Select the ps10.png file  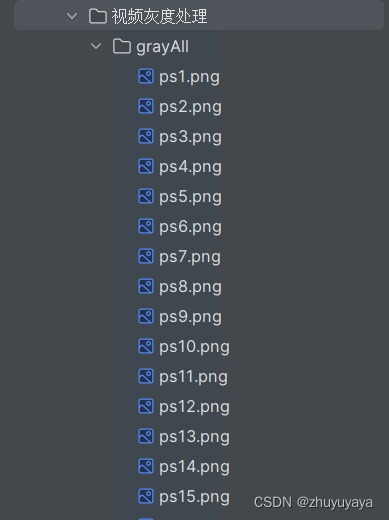[x=194, y=347]
